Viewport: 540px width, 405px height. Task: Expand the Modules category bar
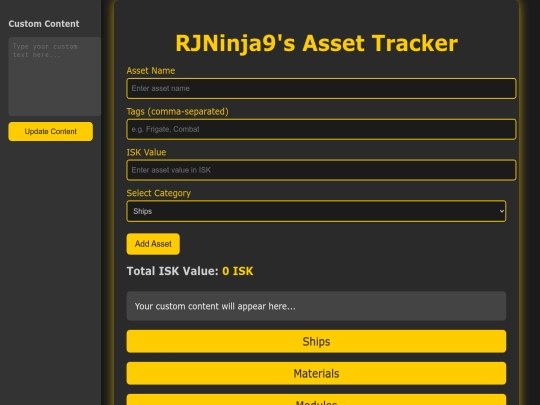coord(316,399)
